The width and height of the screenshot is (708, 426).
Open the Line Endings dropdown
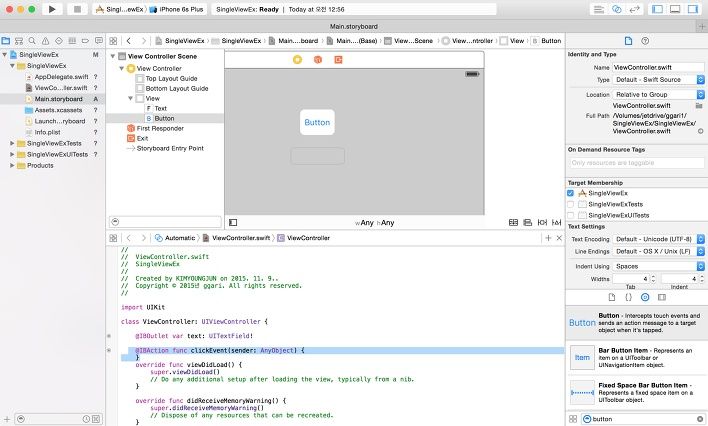click(x=658, y=251)
